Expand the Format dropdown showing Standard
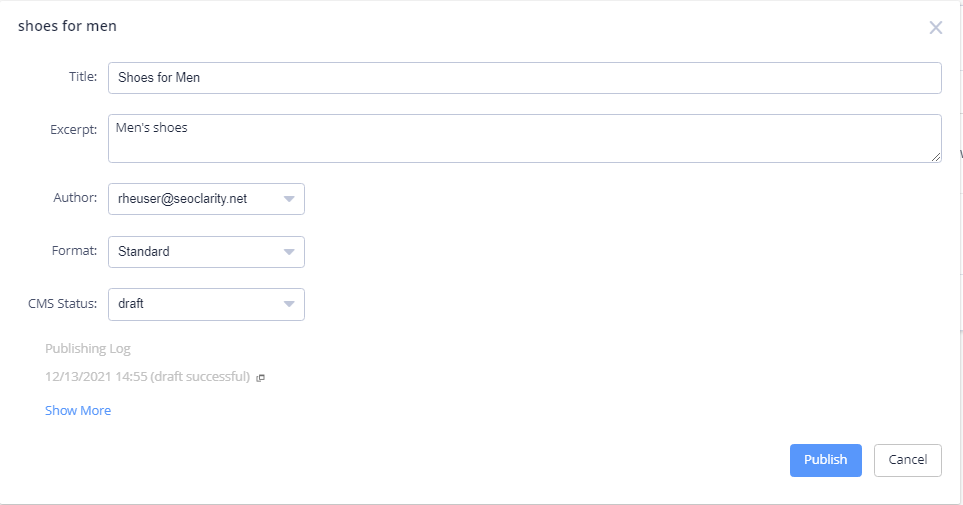Image resolution: width=963 pixels, height=505 pixels. pos(206,252)
